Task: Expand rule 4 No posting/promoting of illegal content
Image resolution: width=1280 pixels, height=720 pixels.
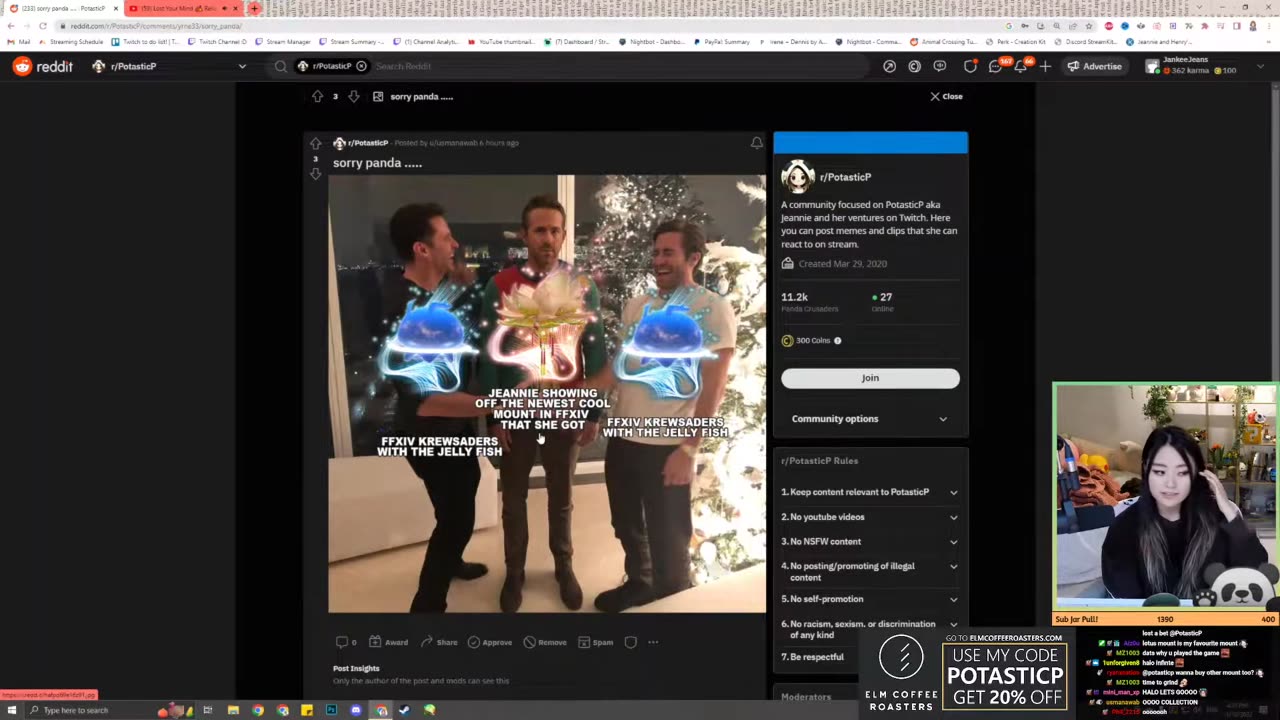Action: [870, 571]
